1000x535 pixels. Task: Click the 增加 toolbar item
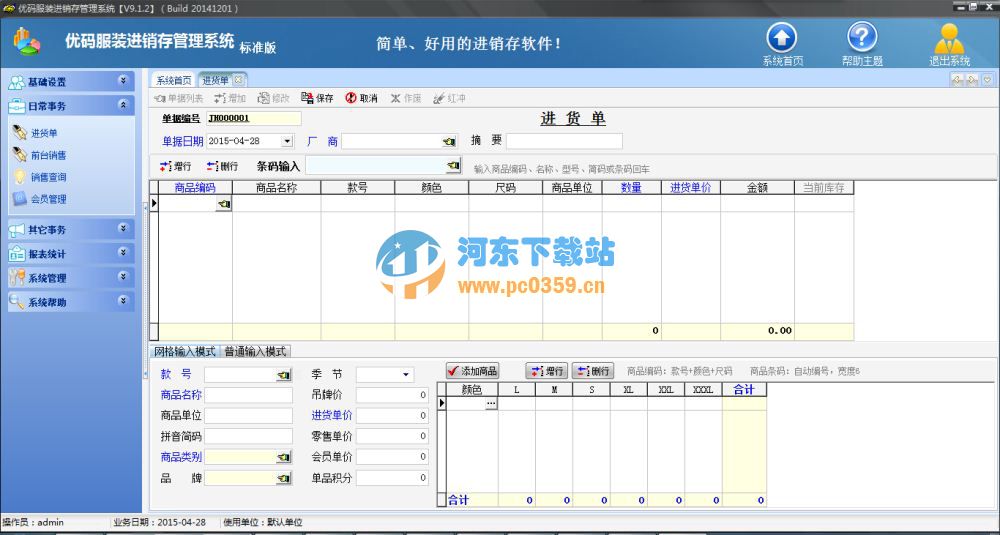230,98
